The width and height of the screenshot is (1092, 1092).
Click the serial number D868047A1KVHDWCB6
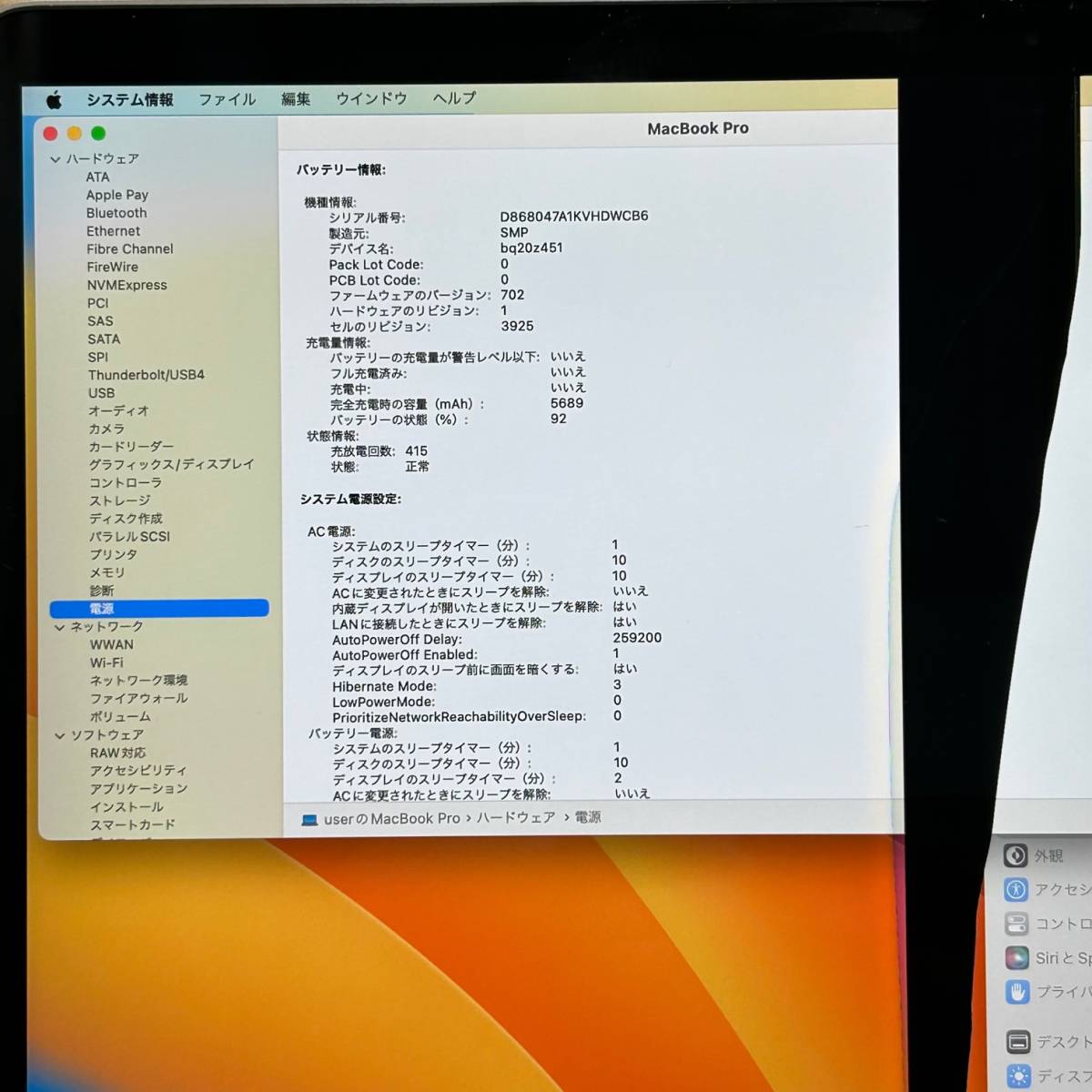tap(574, 217)
